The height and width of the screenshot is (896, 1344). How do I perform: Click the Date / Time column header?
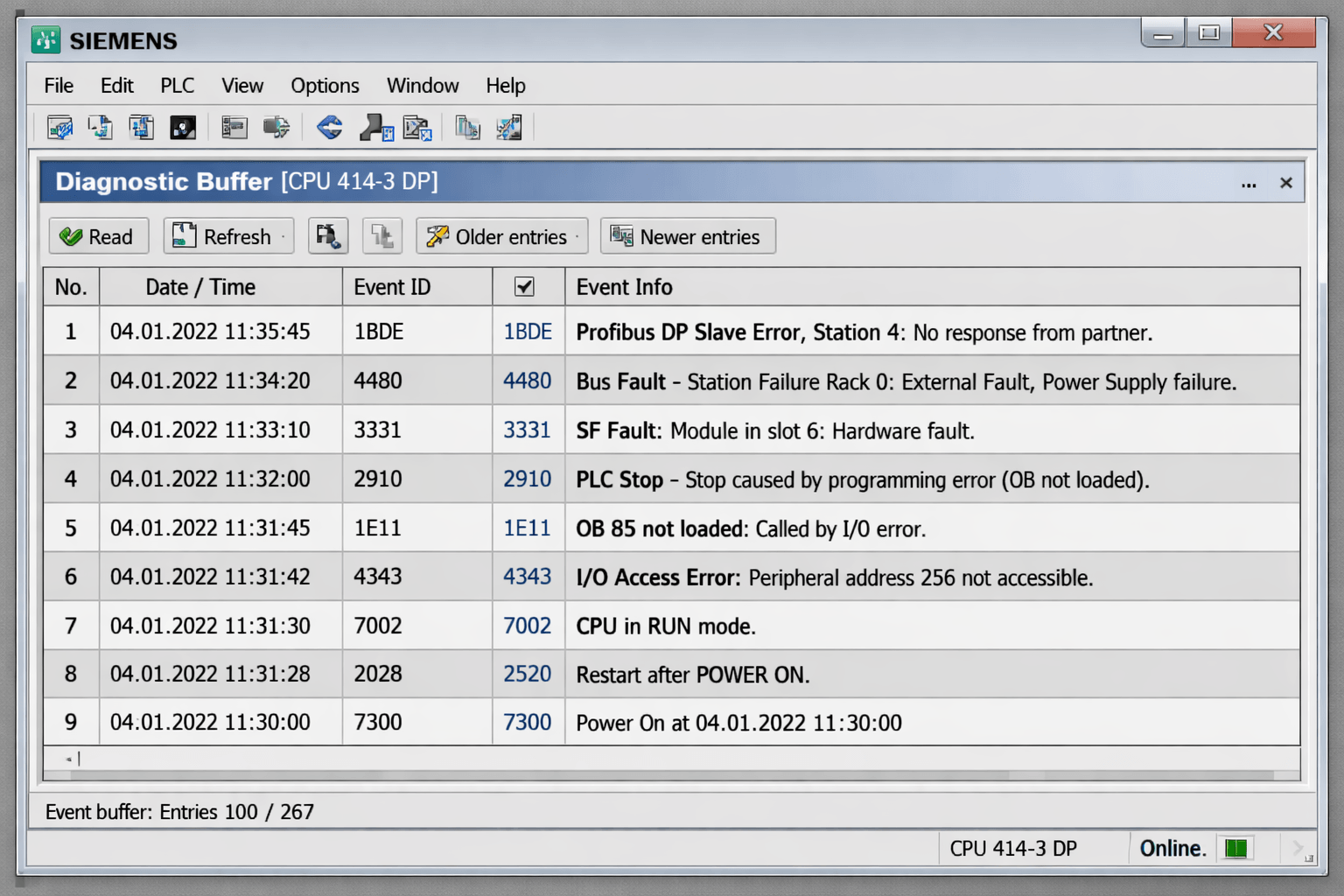coord(220,287)
